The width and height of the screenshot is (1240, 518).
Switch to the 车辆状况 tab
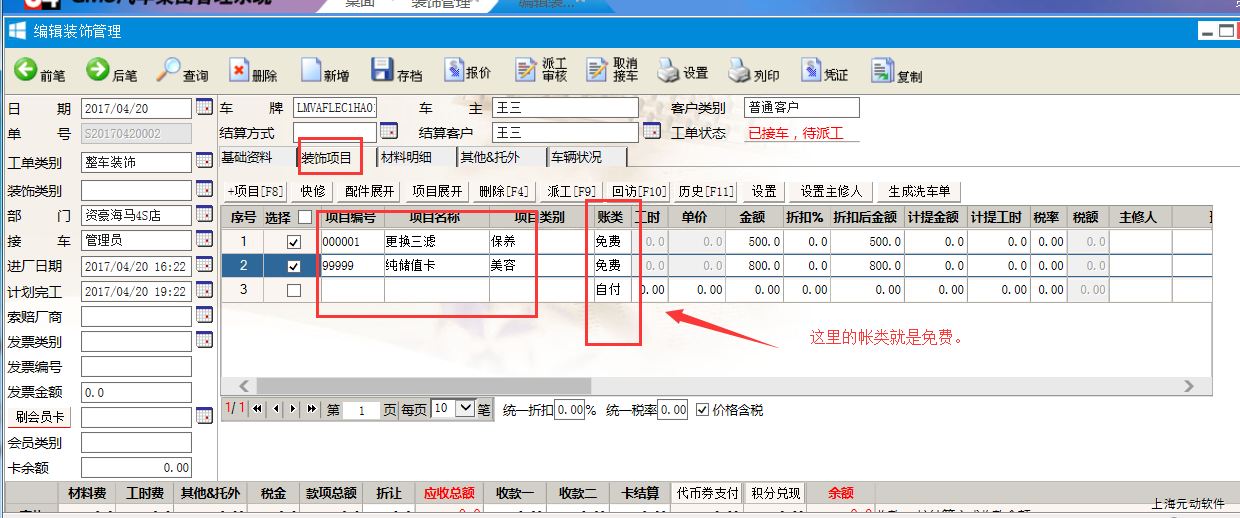(x=576, y=157)
